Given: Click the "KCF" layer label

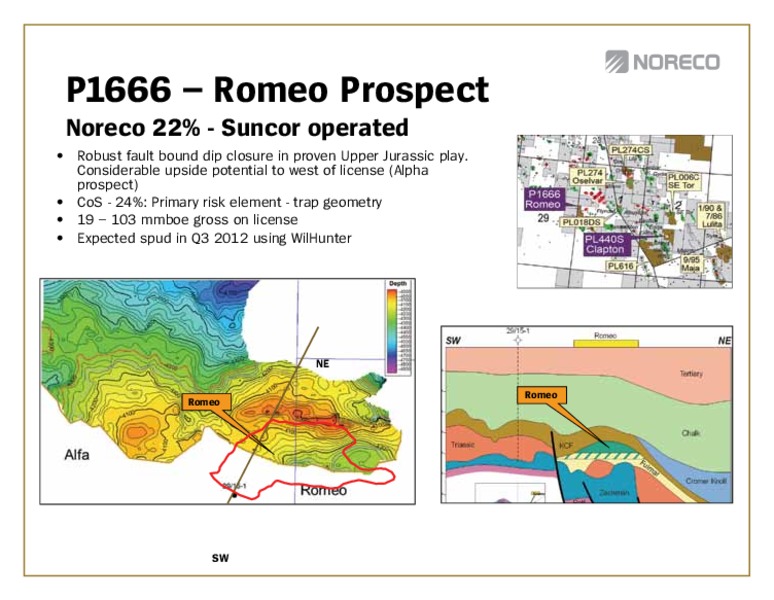Looking at the screenshot, I should coord(566,446).
